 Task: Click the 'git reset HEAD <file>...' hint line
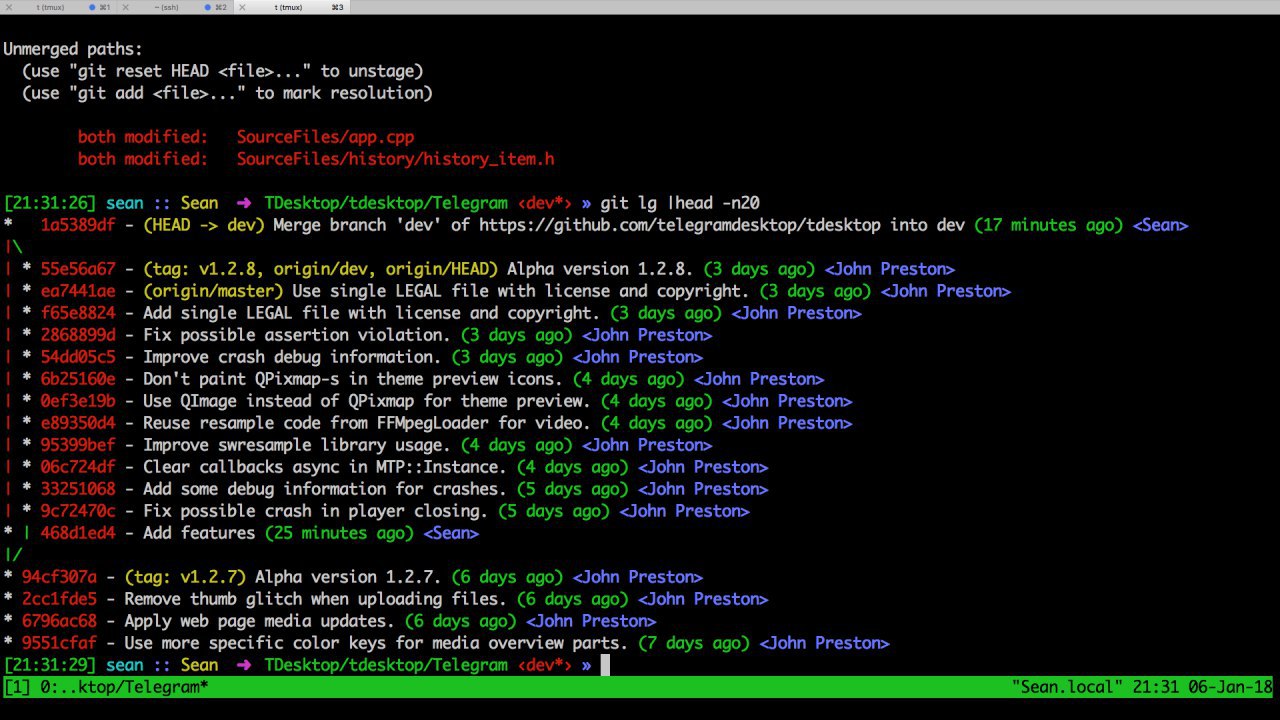click(x=222, y=71)
